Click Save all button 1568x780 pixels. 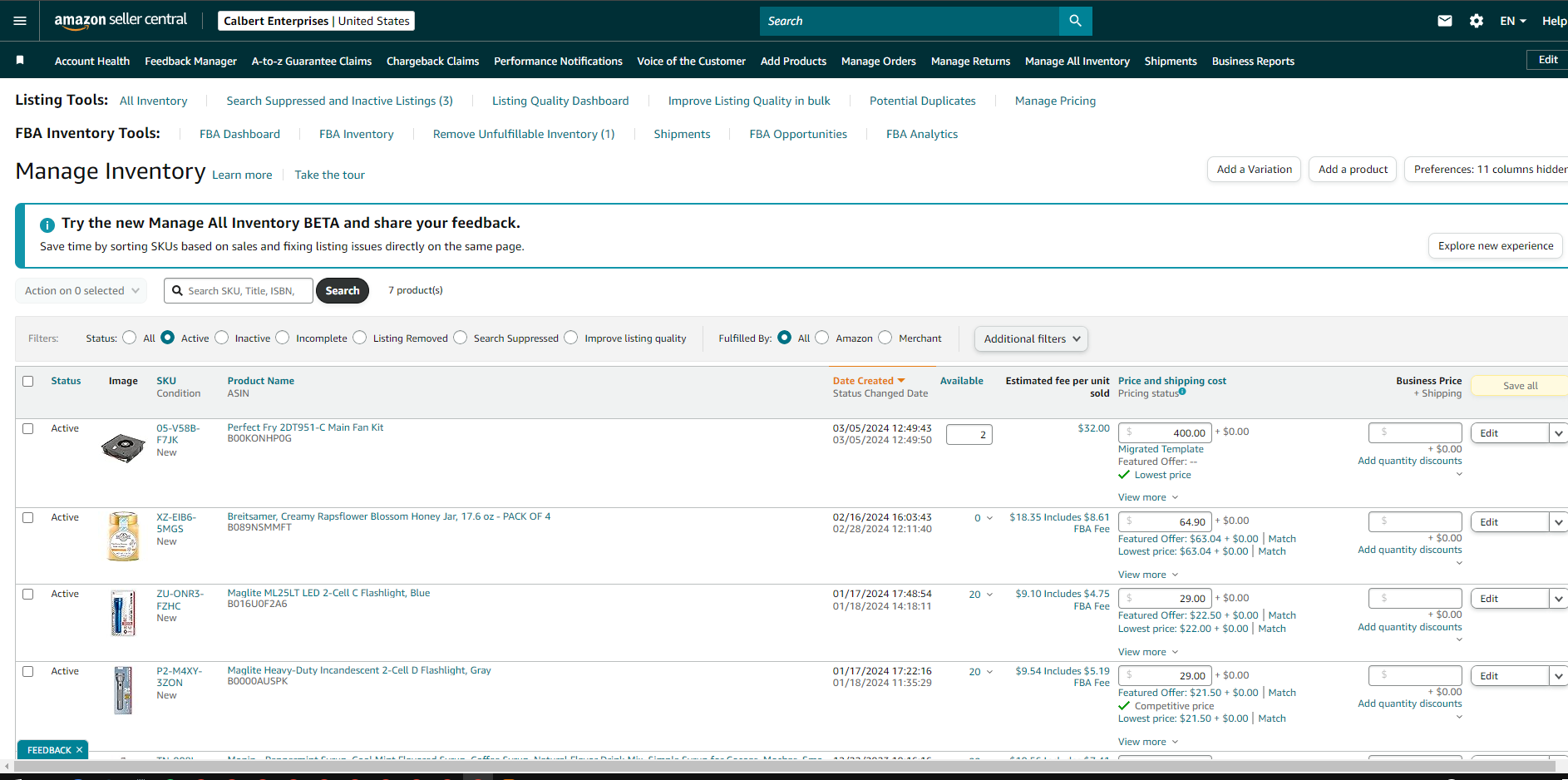tap(1520, 386)
